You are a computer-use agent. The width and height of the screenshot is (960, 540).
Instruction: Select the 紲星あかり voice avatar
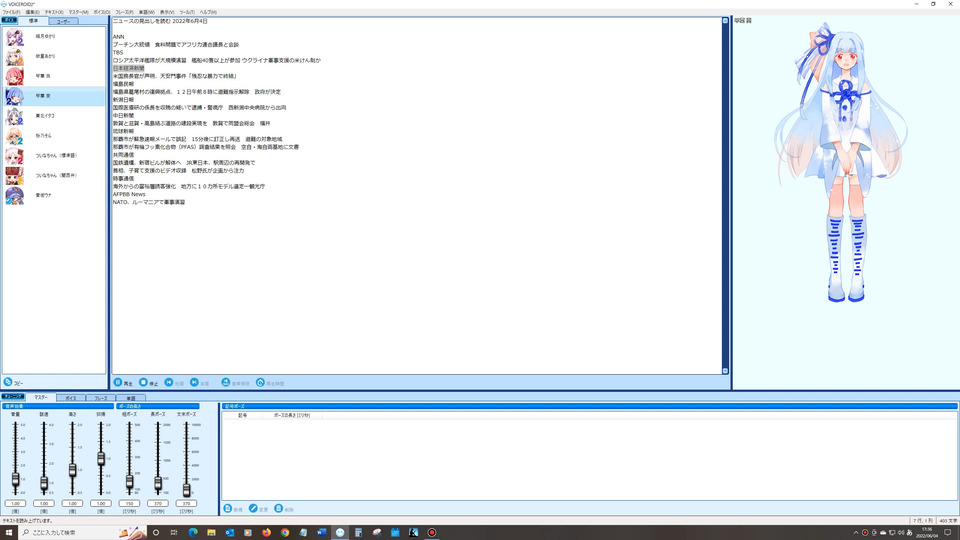pos(14,56)
